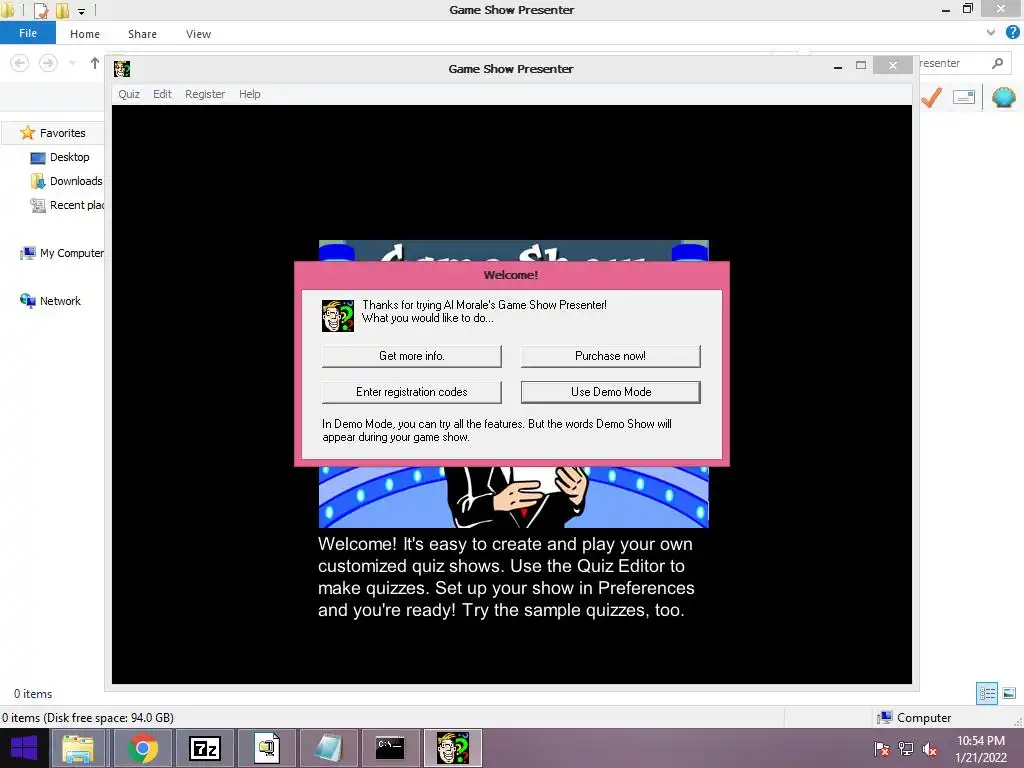This screenshot has height=768, width=1024.
Task: Expand the Explorer ribbon chevron
Action: click(x=991, y=32)
